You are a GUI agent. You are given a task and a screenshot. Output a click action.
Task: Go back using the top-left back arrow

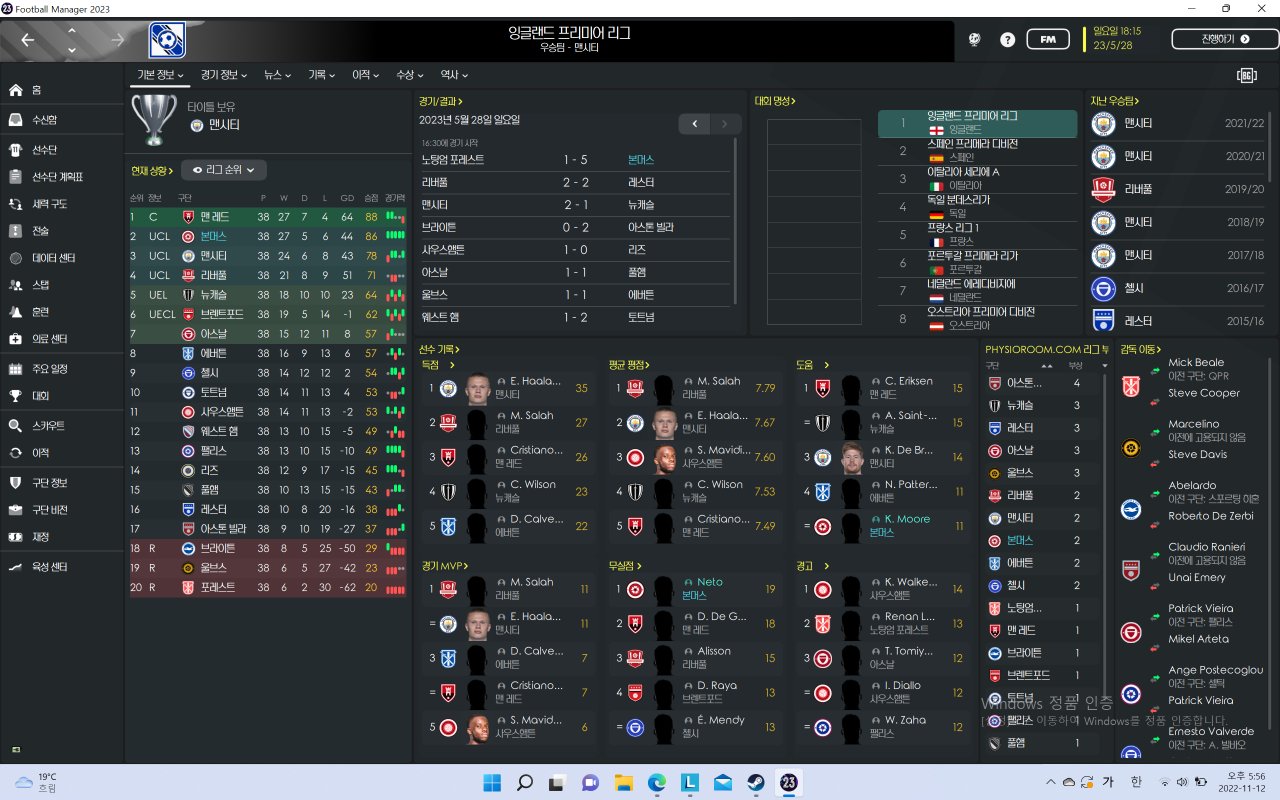point(27,40)
